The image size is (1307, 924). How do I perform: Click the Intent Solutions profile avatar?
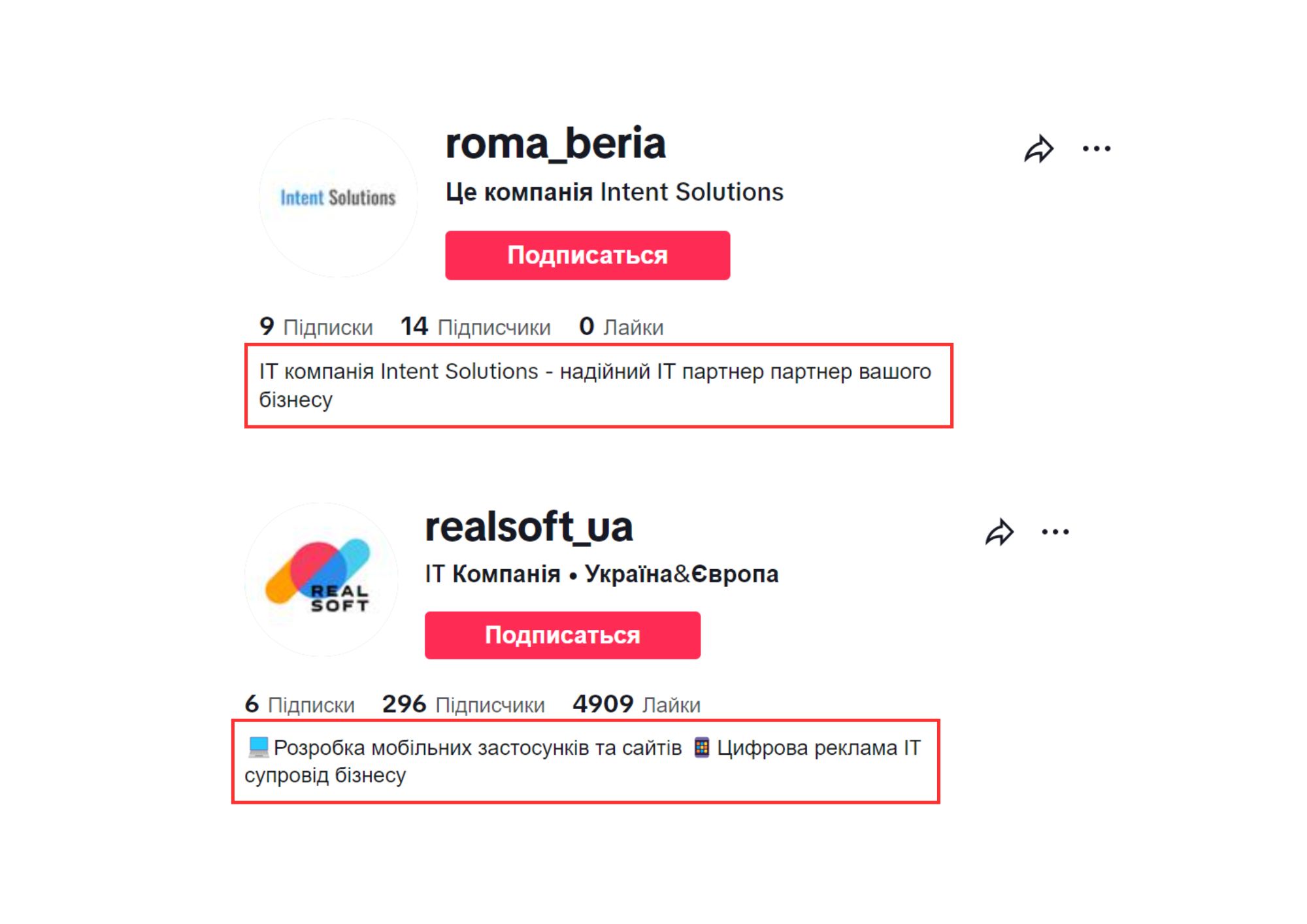click(338, 197)
